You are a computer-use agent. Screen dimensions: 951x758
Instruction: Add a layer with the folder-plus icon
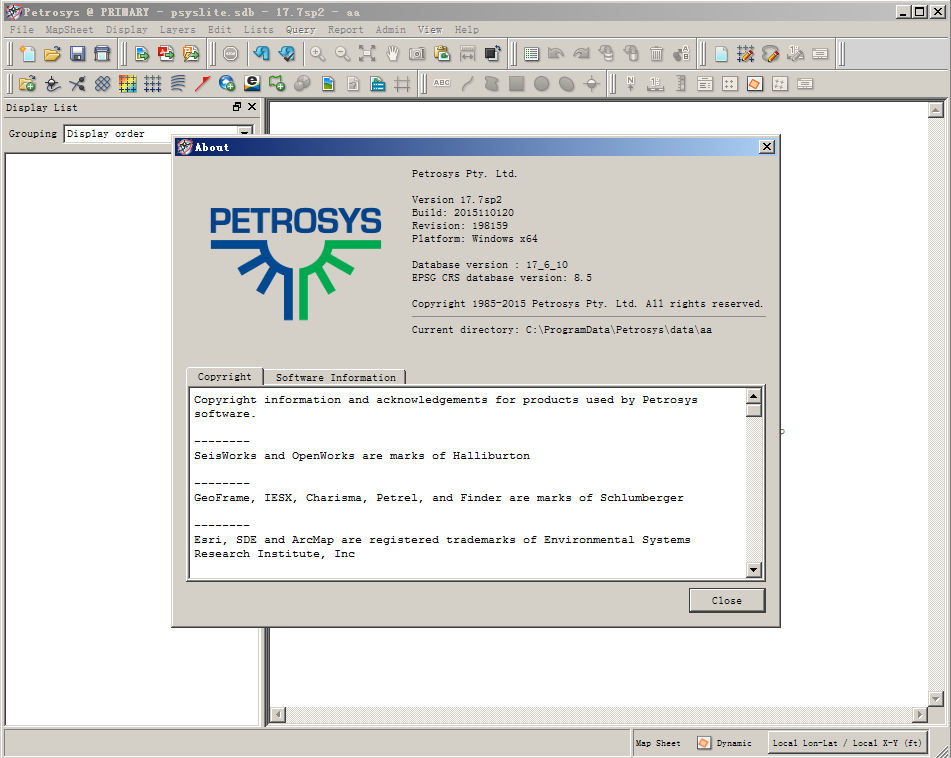coord(27,84)
